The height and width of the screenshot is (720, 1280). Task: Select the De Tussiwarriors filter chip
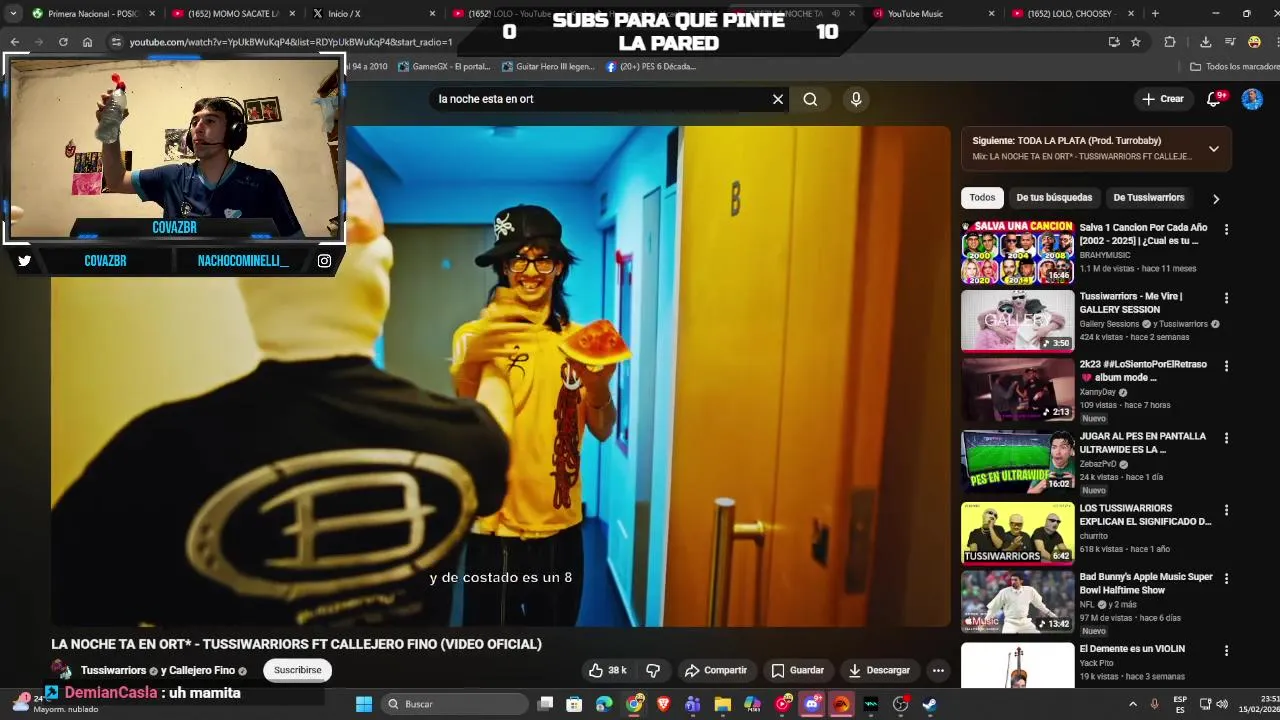(x=1149, y=198)
